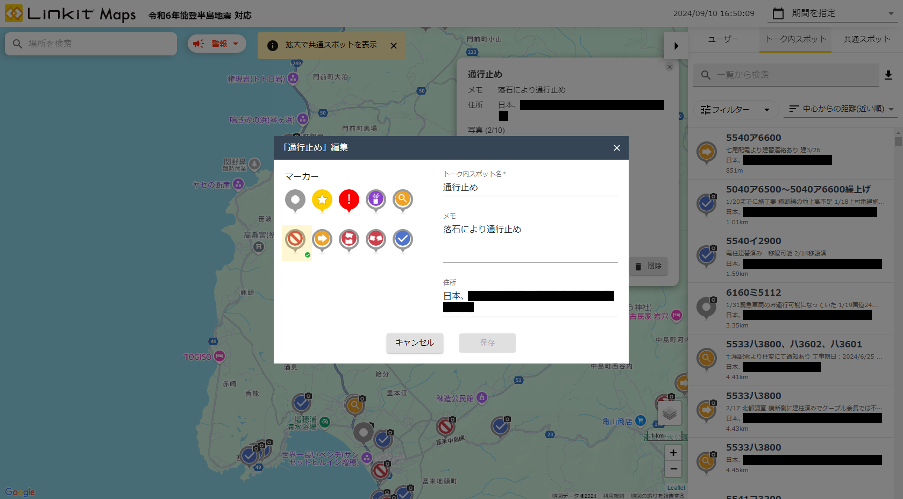The image size is (903, 499).
Task: Open list item 5540ア6600
Action: (x=792, y=153)
